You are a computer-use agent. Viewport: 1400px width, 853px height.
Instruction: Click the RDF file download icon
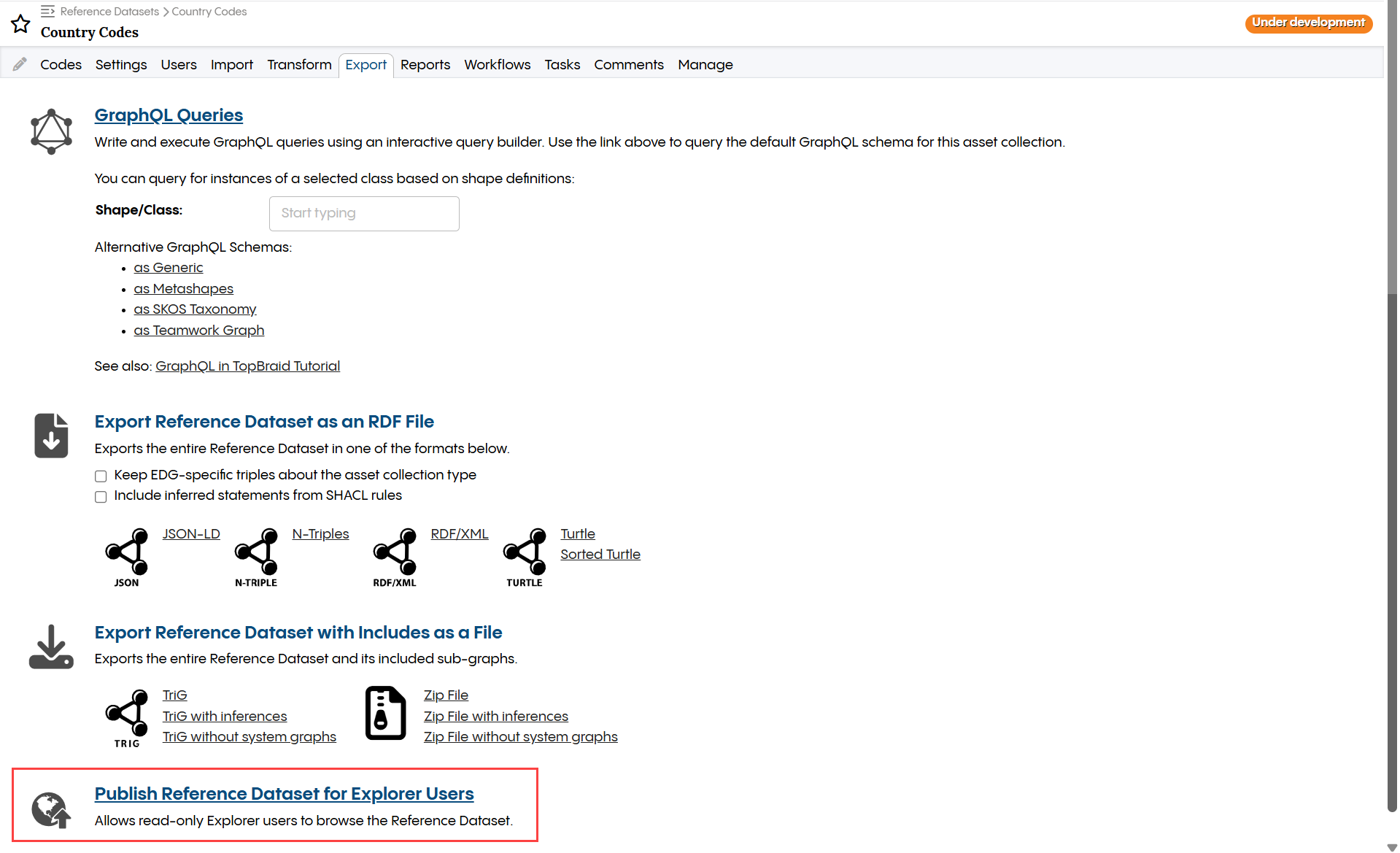tap(51, 435)
